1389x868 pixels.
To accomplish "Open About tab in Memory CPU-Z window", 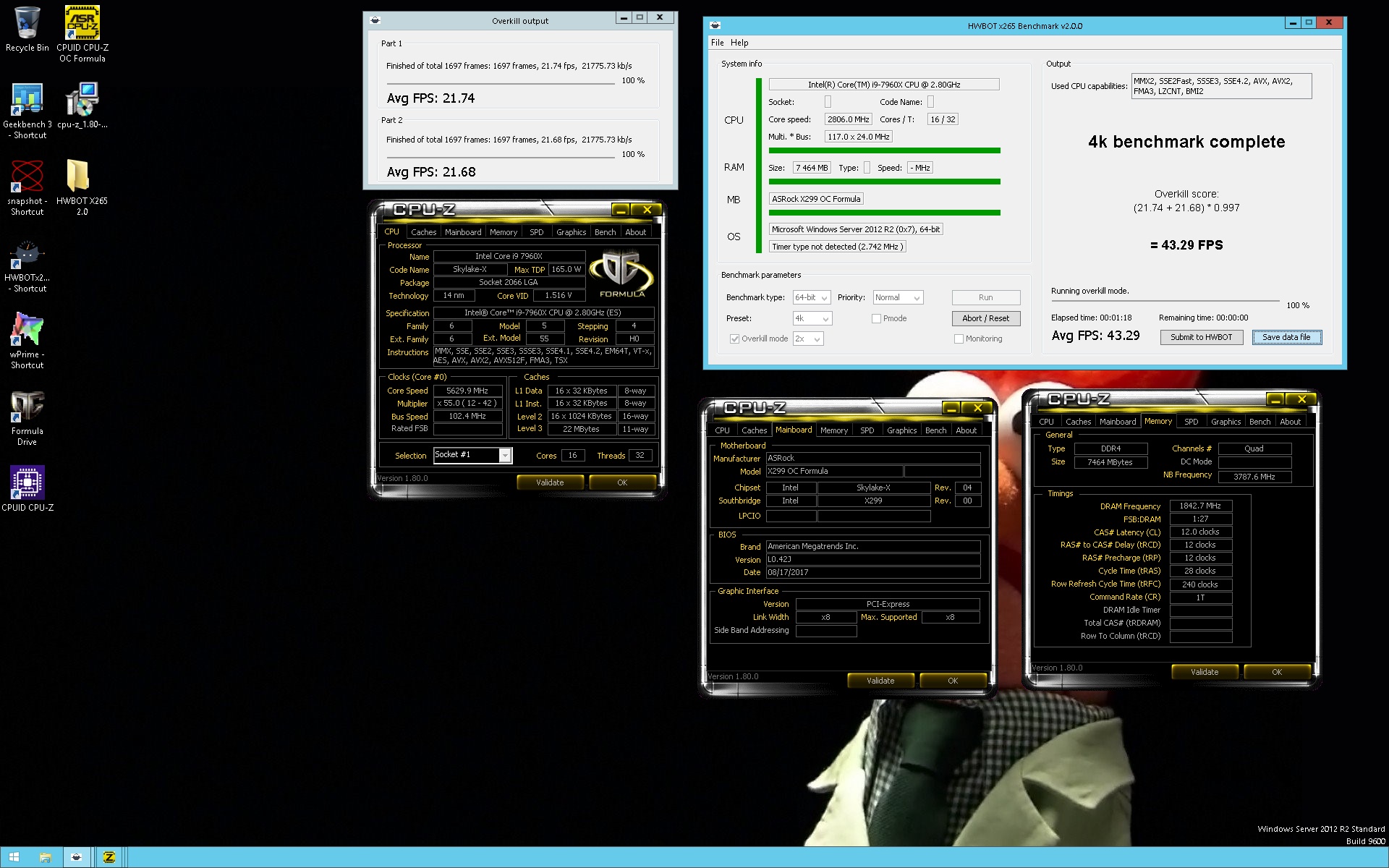I will pyautogui.click(x=1290, y=422).
